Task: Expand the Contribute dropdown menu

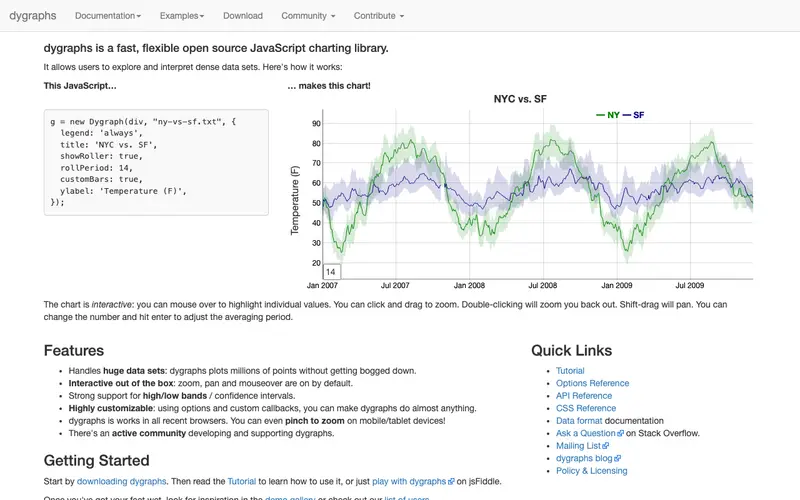Action: click(x=379, y=16)
